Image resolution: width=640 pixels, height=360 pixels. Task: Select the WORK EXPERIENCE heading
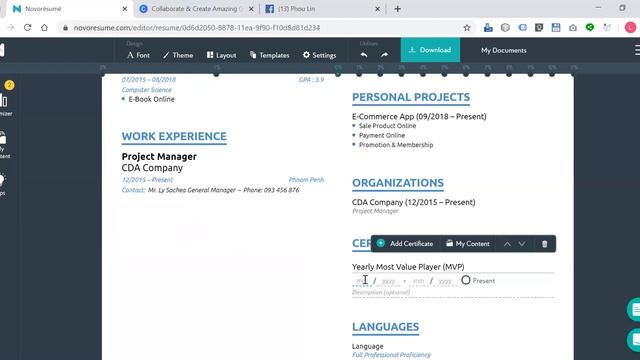click(174, 136)
